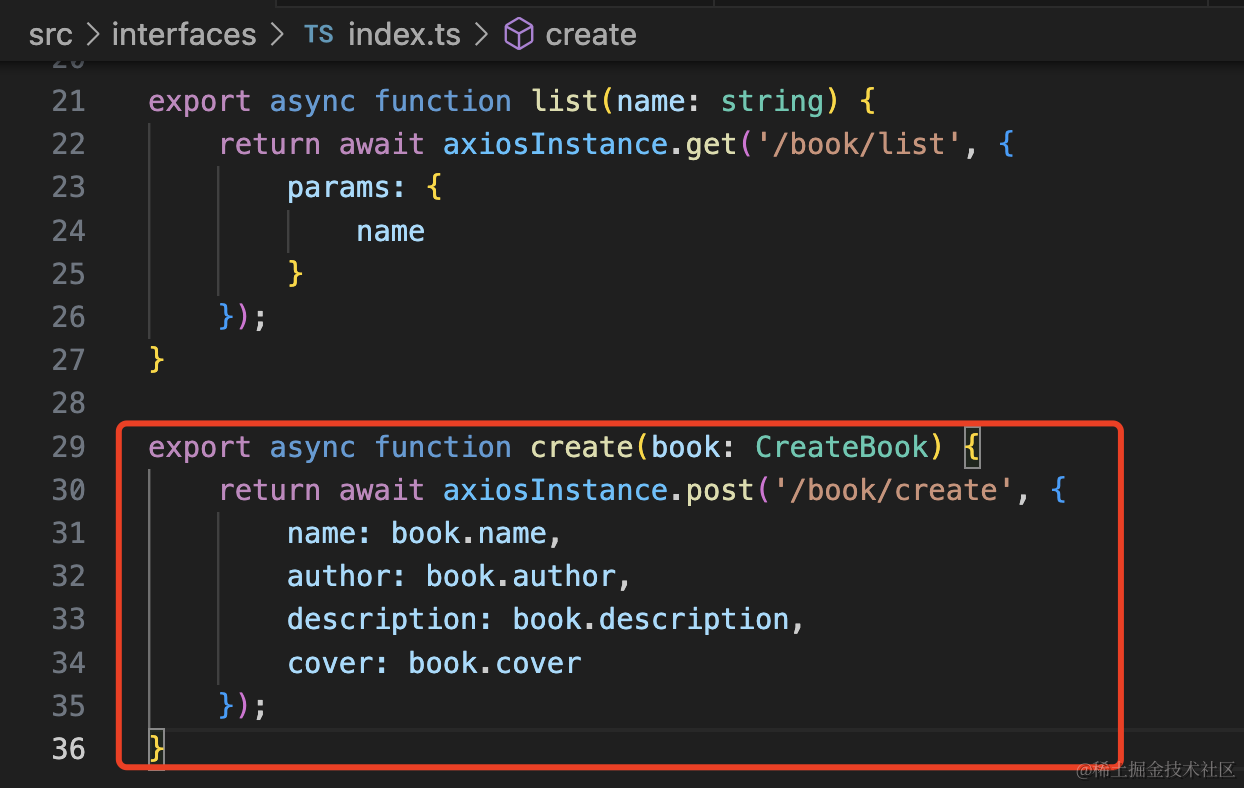This screenshot has width=1244, height=788.
Task: Click the create function name on line 29
Action: (x=582, y=447)
